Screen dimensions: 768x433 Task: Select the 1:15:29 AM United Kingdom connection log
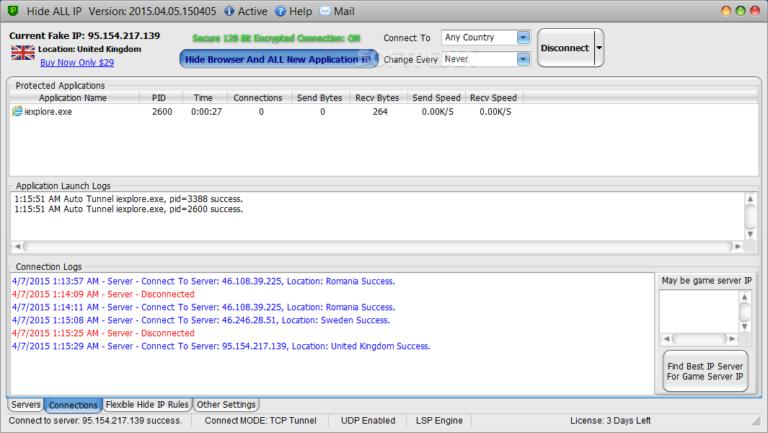[221, 346]
